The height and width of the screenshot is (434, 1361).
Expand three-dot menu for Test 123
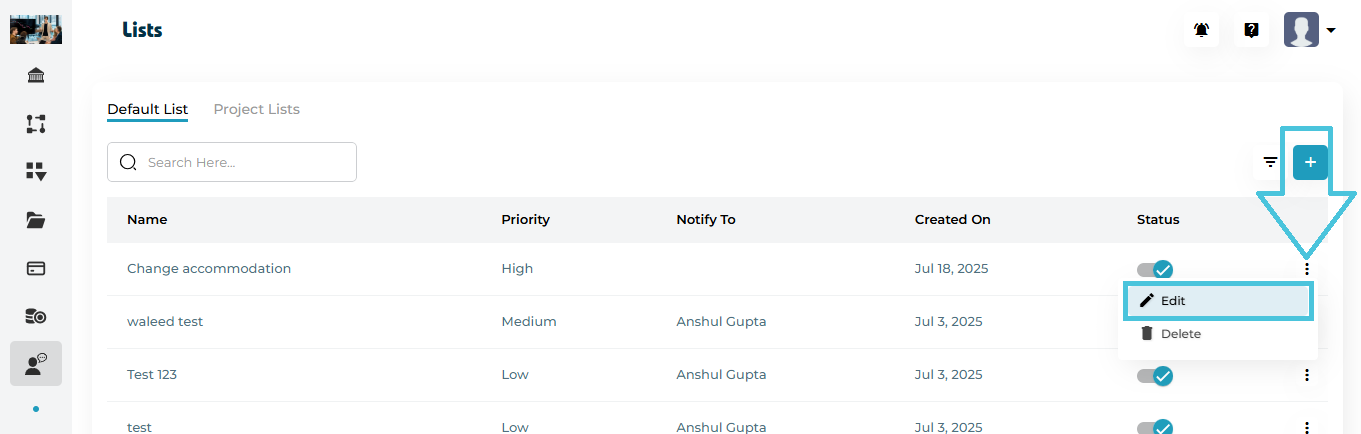tap(1306, 375)
